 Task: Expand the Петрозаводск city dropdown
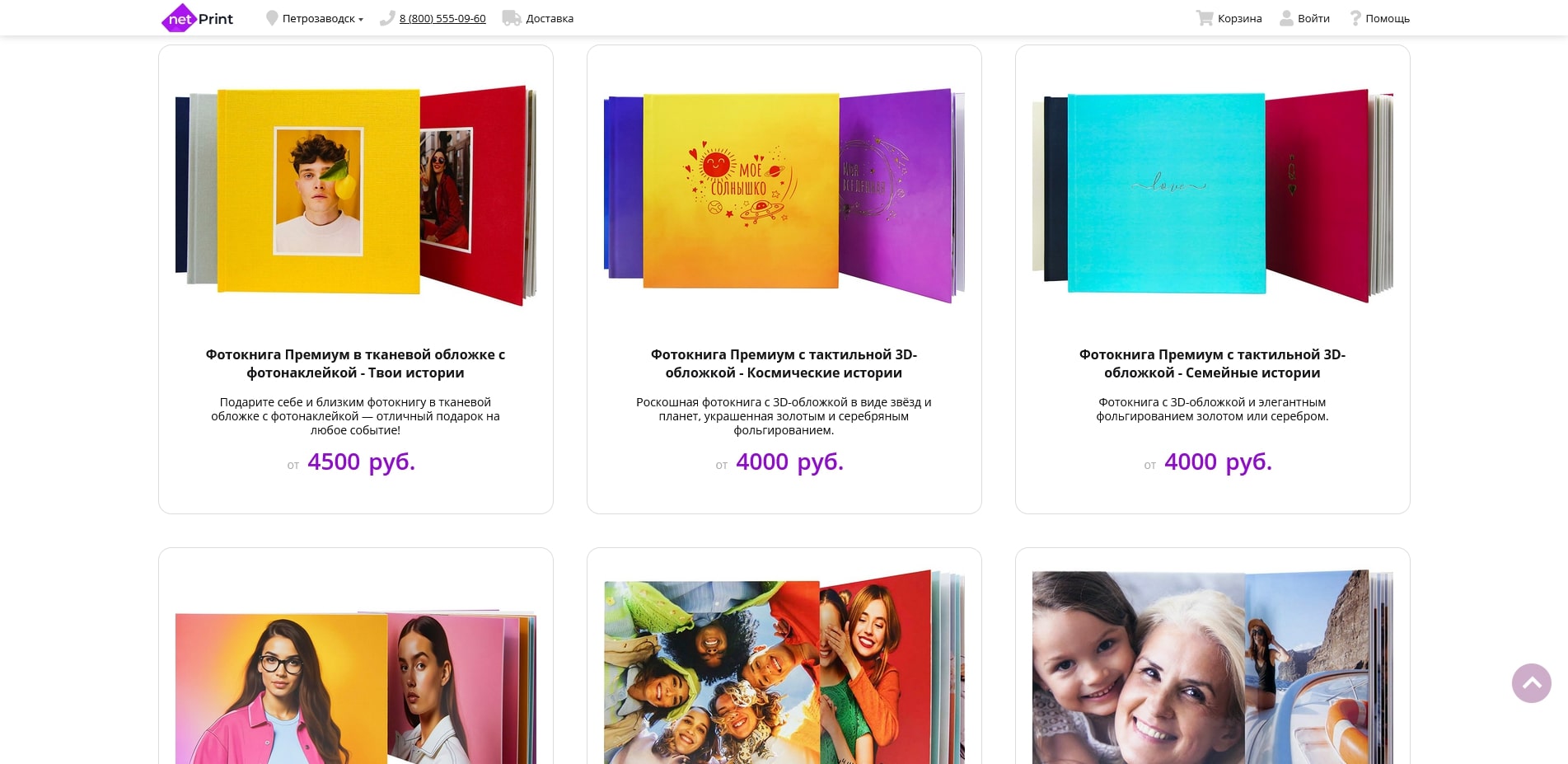coord(322,19)
